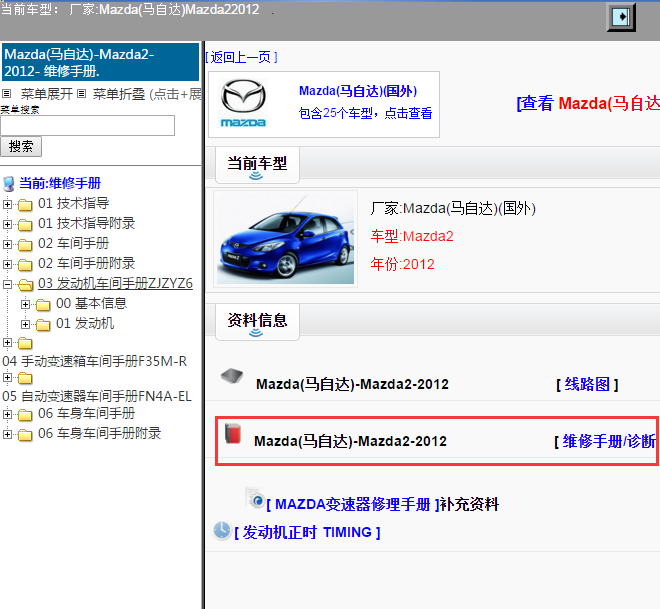Open the 查看 Mazda(马自达) link at right
Viewport: 660px width, 609px height.
(588, 104)
